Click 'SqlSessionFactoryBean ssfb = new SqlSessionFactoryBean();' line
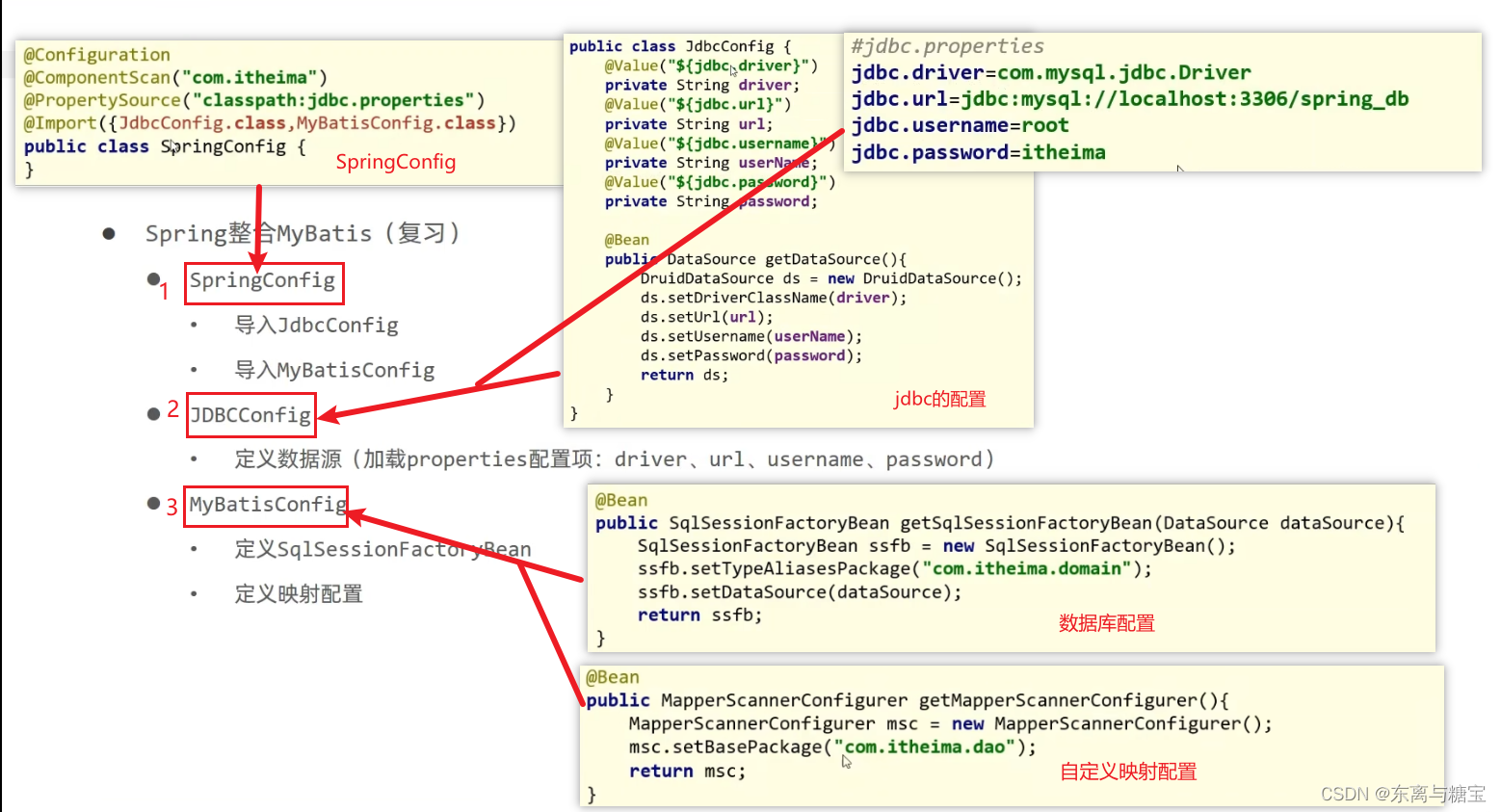1501x812 pixels. (x=936, y=546)
